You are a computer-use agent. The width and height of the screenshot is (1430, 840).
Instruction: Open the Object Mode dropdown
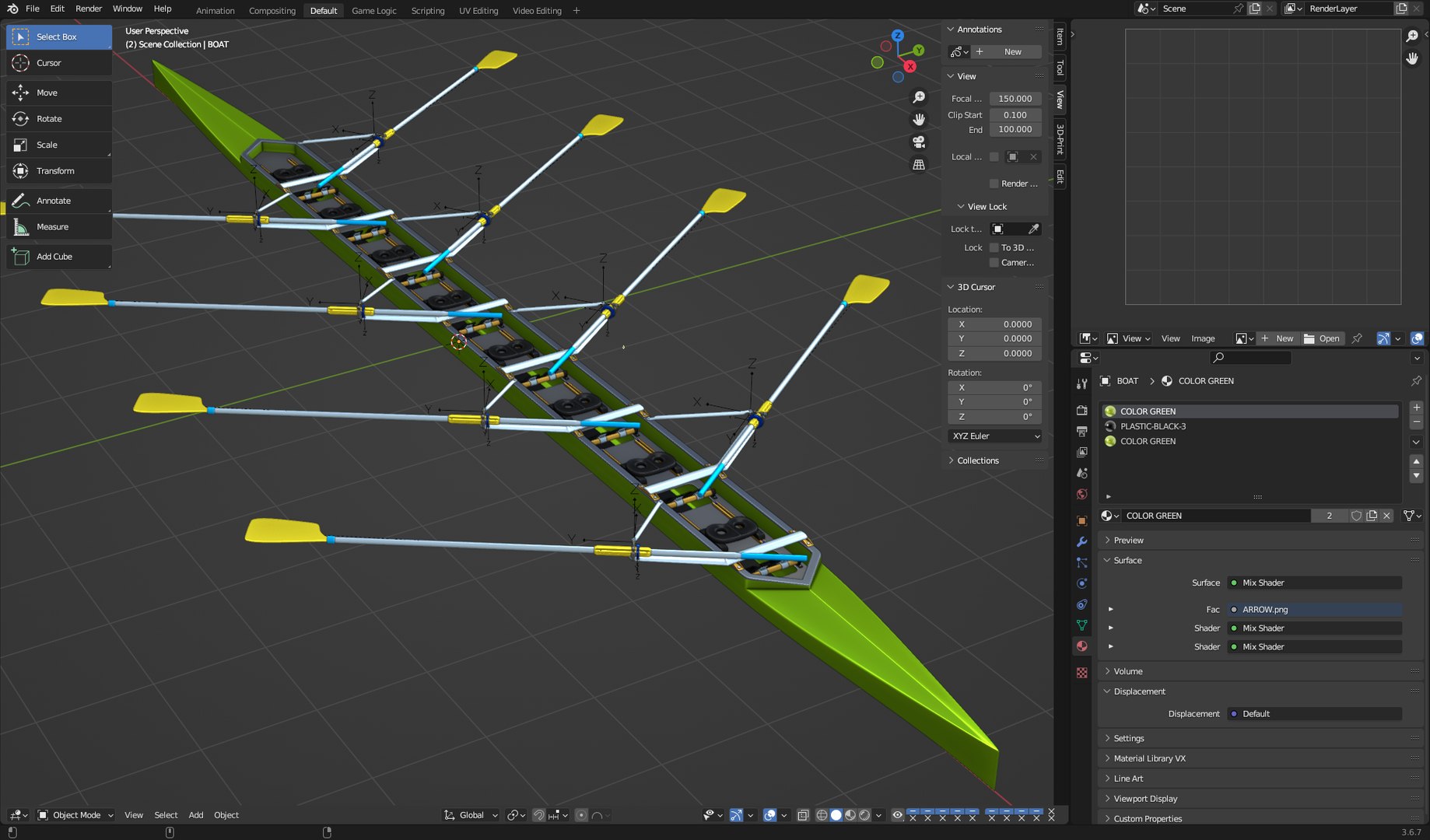[x=76, y=815]
